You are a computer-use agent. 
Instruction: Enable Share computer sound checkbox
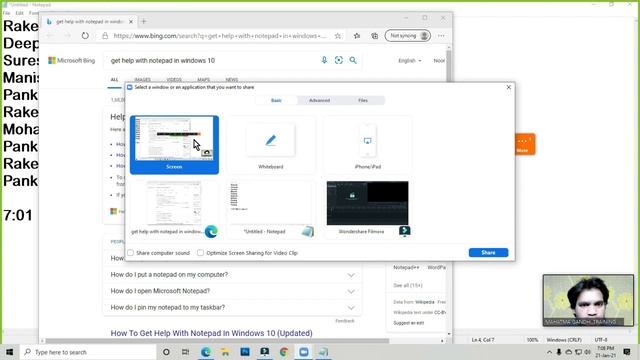pos(131,253)
